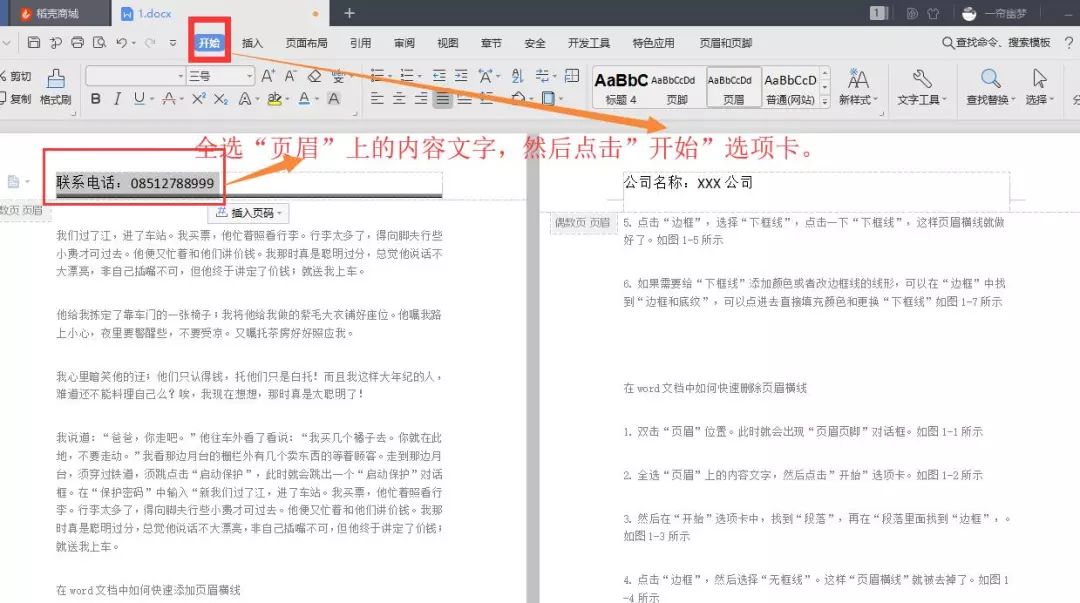Viewport: 1080px width, 603px height.
Task: Click the Print icon in quick access toolbar
Action: tap(77, 43)
